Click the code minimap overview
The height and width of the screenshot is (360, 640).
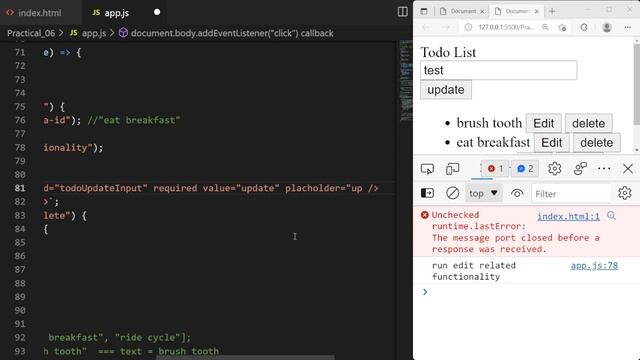(x=406, y=81)
